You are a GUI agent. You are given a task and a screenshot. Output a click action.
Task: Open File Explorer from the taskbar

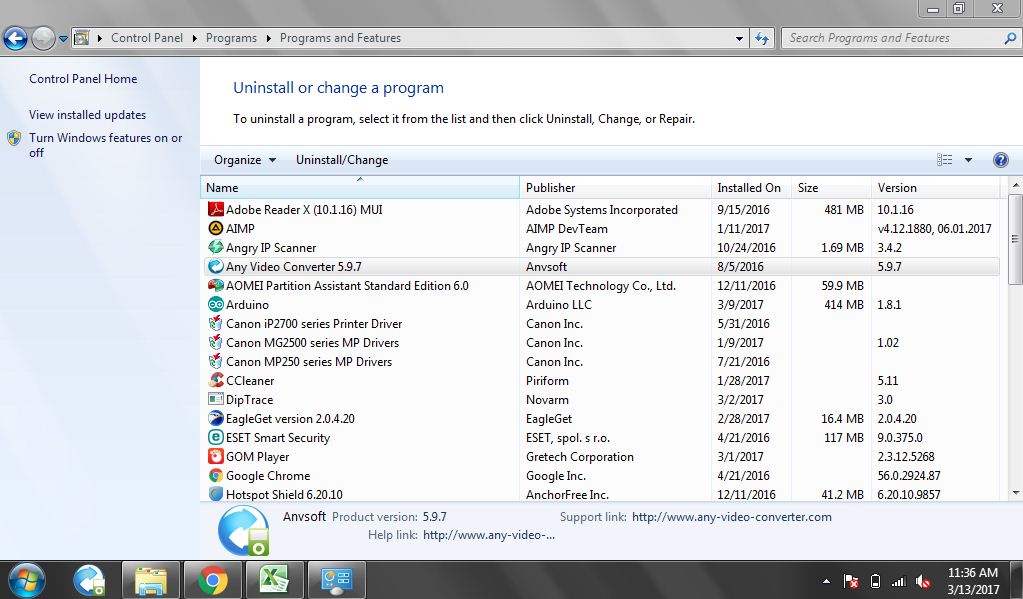click(151, 580)
